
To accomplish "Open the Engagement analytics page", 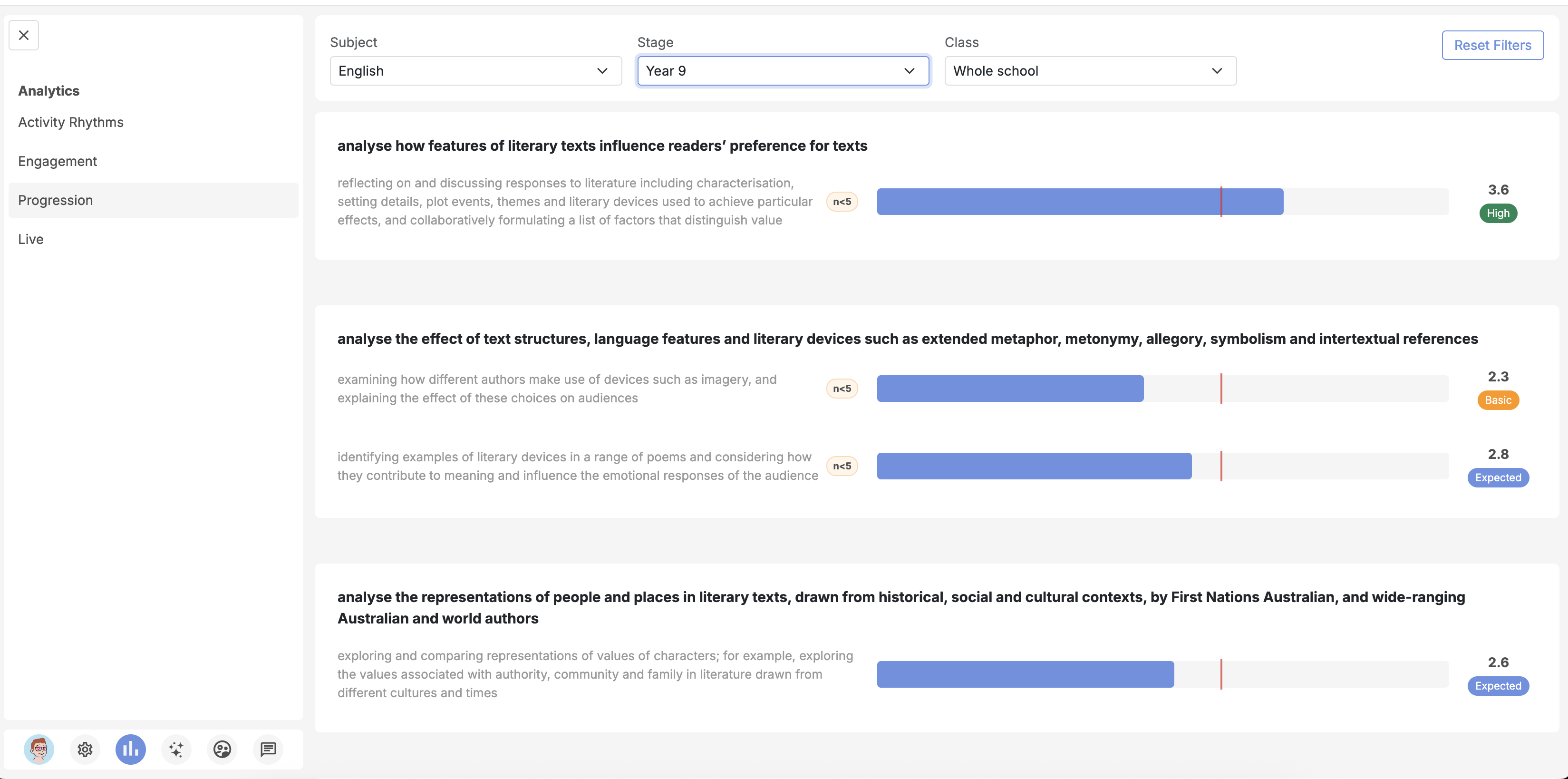I will tap(57, 161).
